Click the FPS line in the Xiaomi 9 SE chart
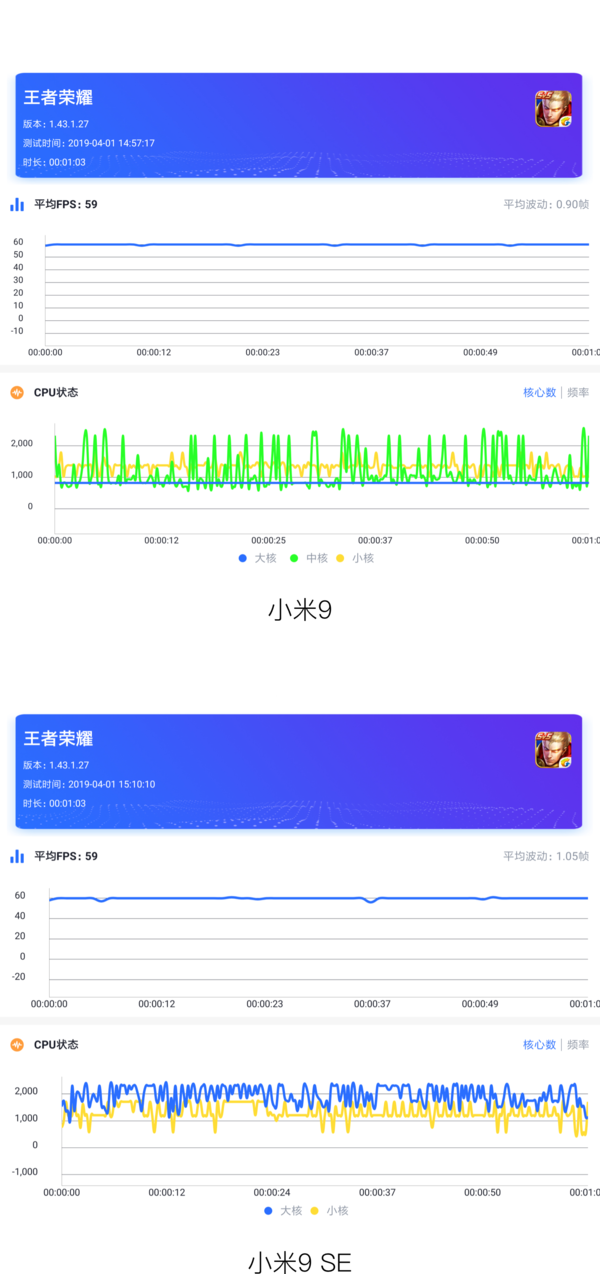600x1274 pixels. 318,898
